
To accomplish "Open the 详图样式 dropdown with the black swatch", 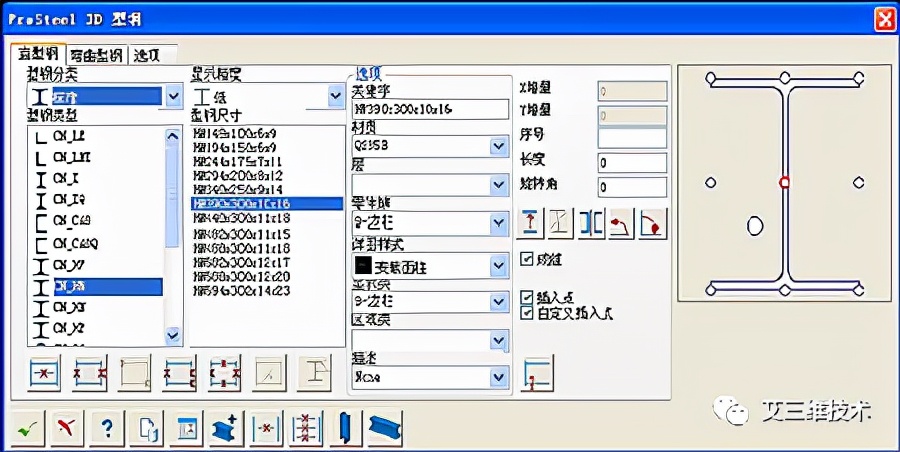I will [x=499, y=266].
